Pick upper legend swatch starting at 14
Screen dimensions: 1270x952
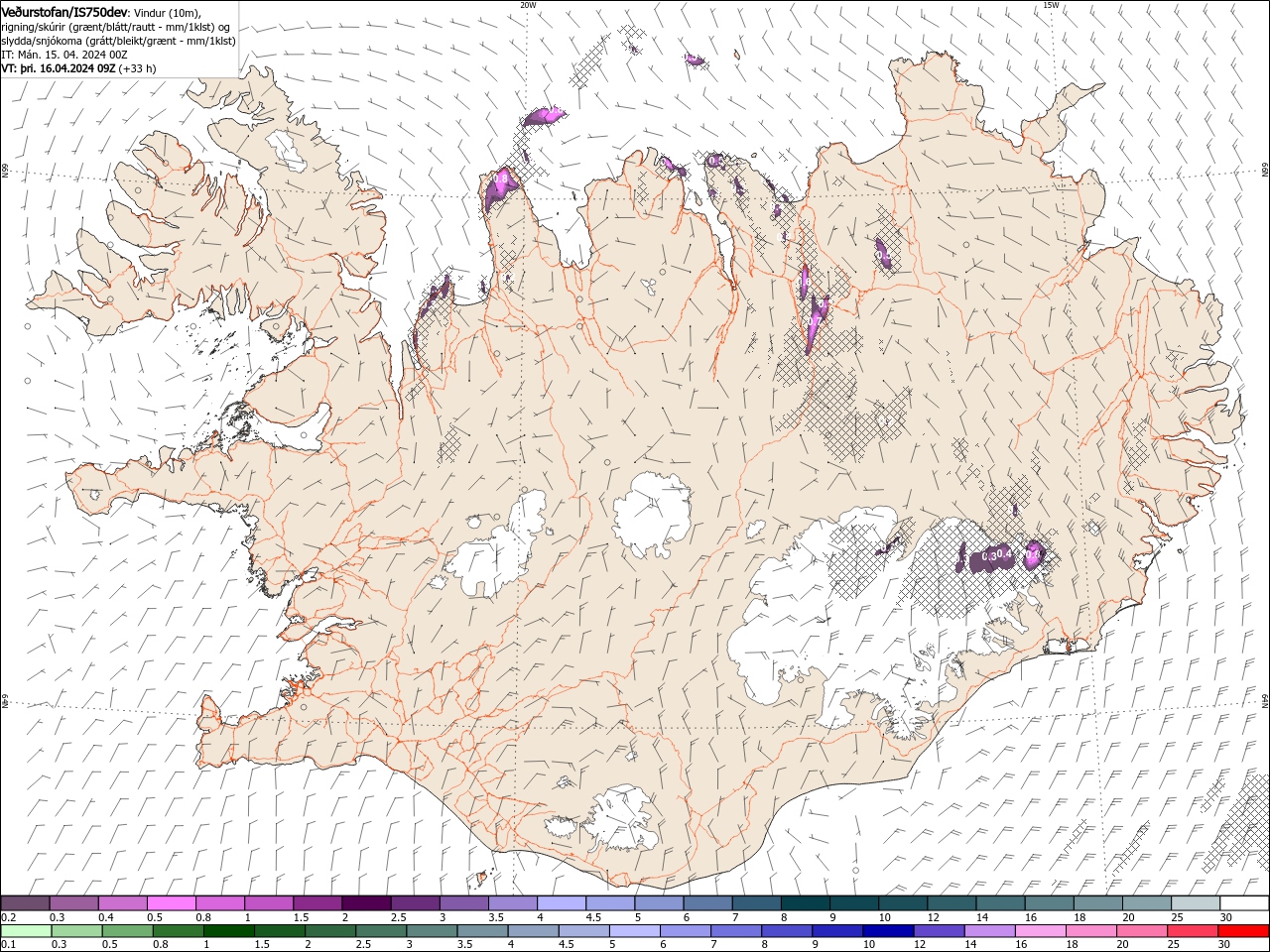tap(1001, 903)
